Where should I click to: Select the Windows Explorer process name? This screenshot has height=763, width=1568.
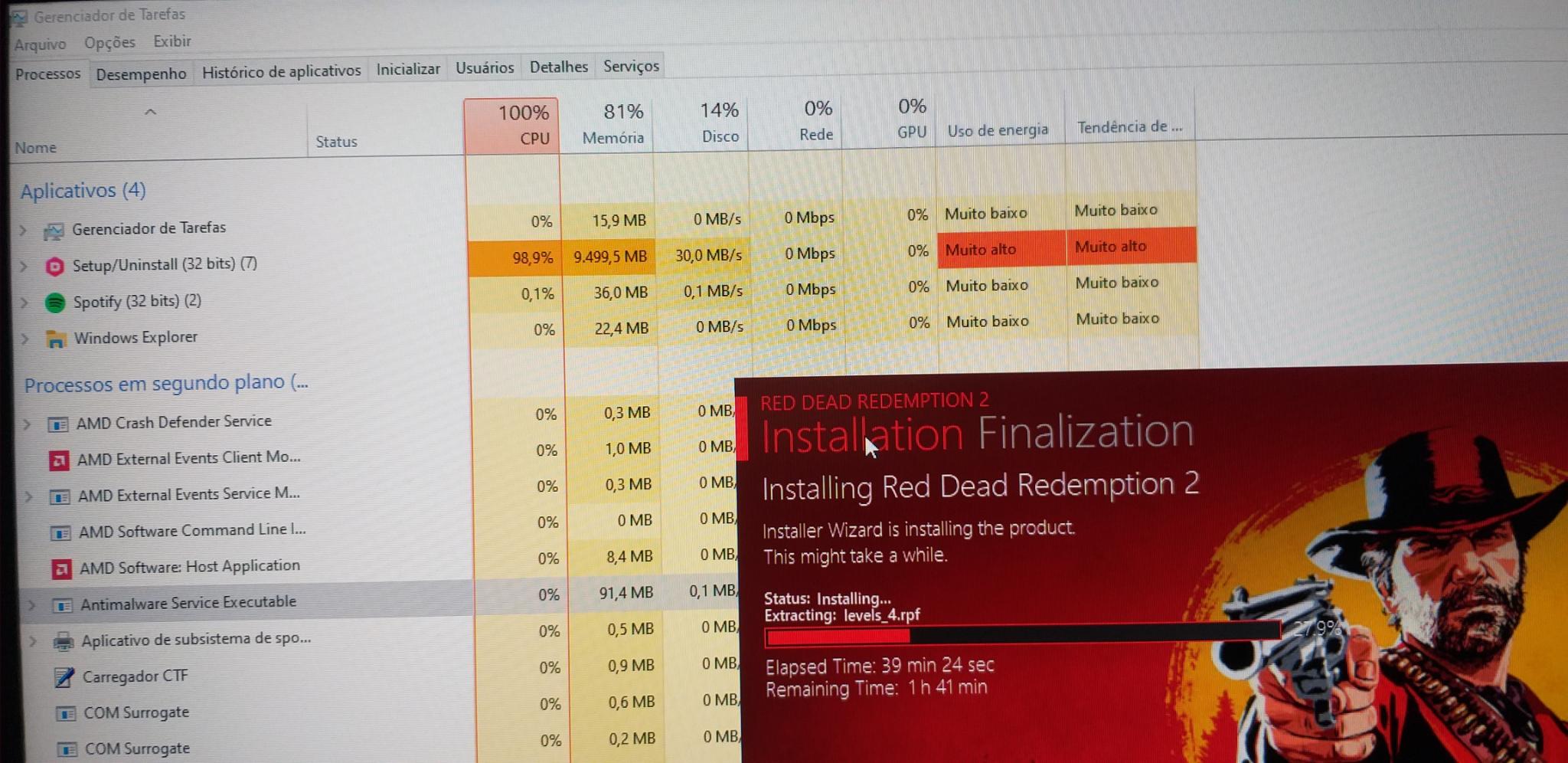click(136, 337)
